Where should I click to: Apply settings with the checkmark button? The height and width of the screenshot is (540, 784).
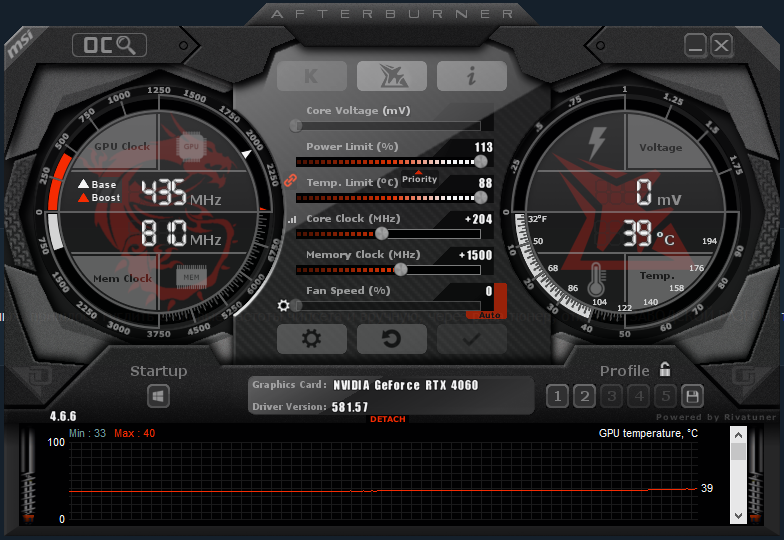(472, 339)
